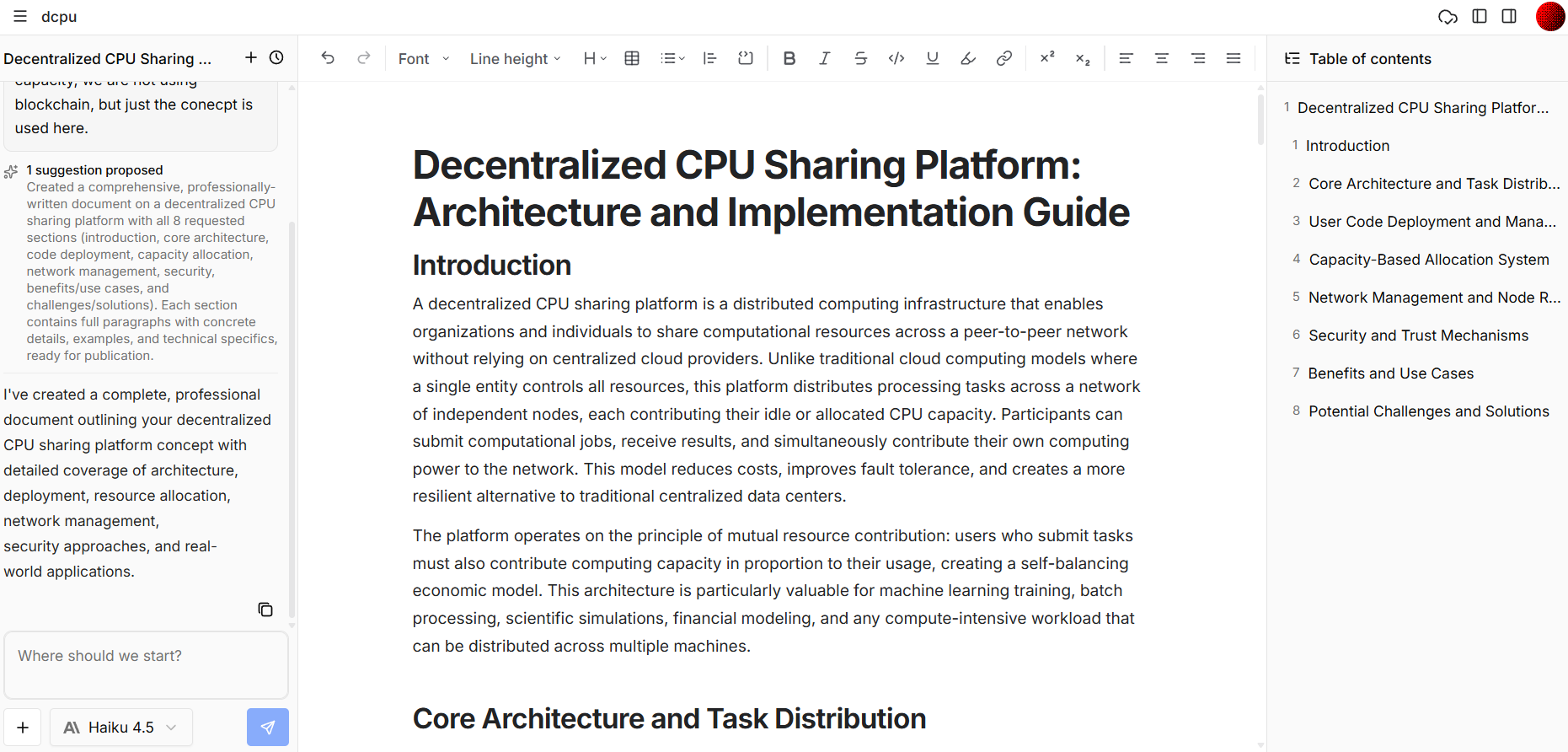
Task: Open the list style dropdown
Action: [x=672, y=58]
